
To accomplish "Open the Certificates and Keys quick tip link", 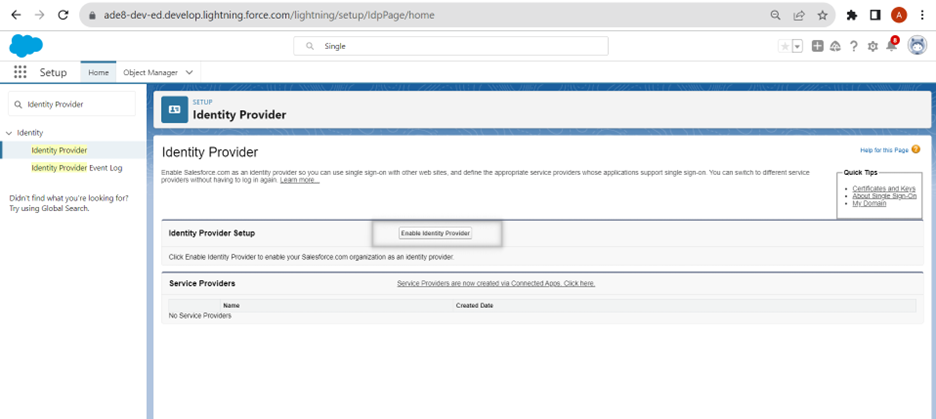I will point(883,188).
